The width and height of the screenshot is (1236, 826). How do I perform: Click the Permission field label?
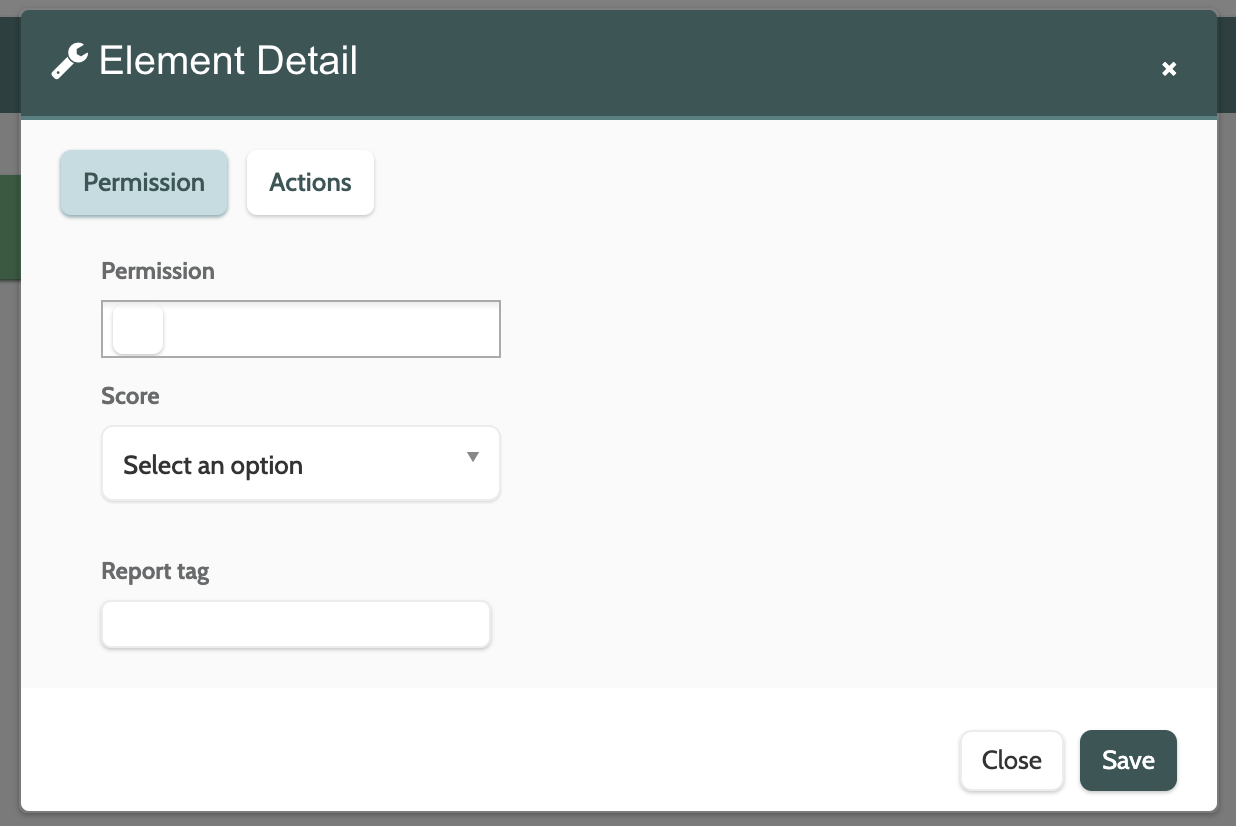[x=158, y=271]
